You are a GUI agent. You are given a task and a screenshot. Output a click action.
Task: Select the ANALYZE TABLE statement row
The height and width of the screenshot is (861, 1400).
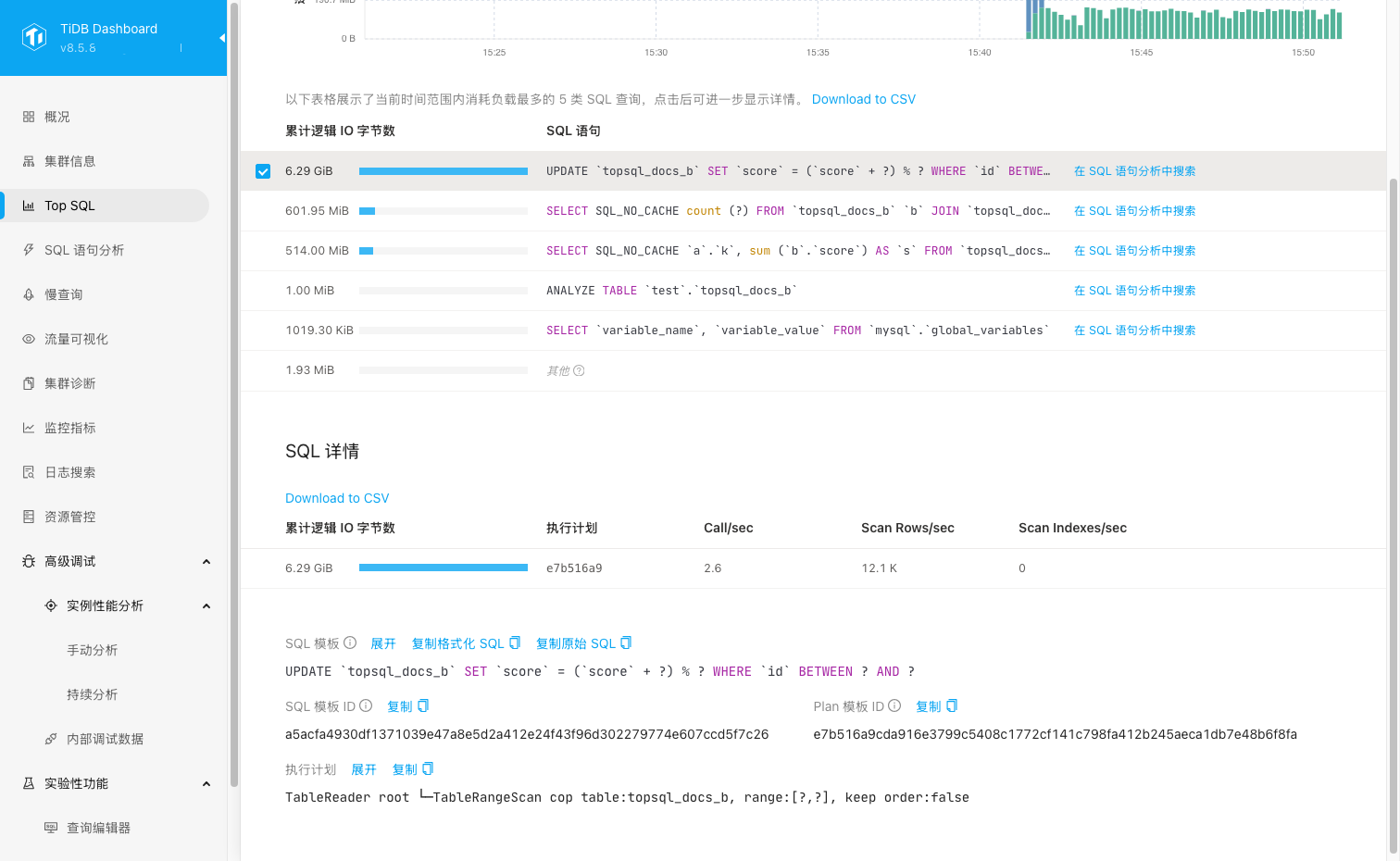click(670, 291)
